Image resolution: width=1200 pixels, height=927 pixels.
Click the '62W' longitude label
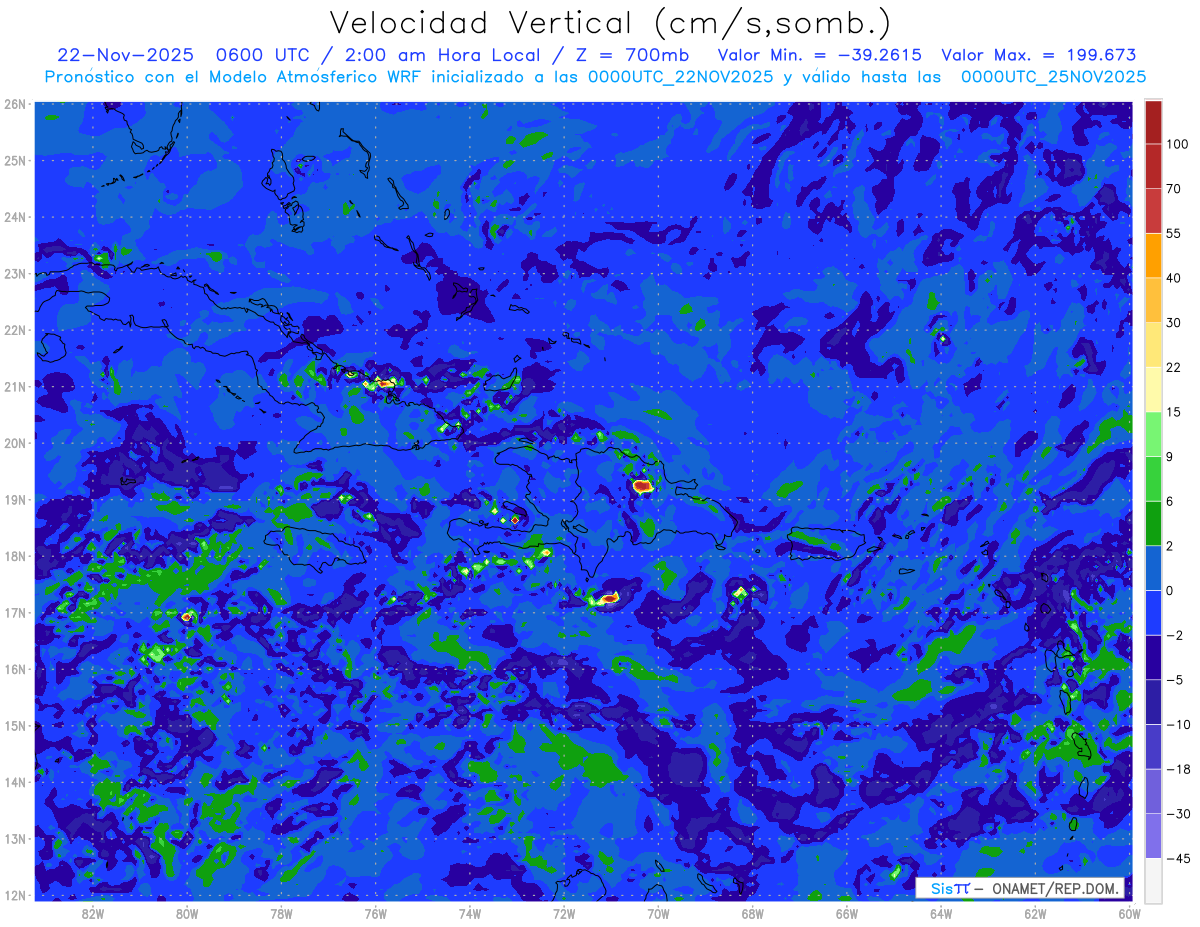coord(1035,913)
